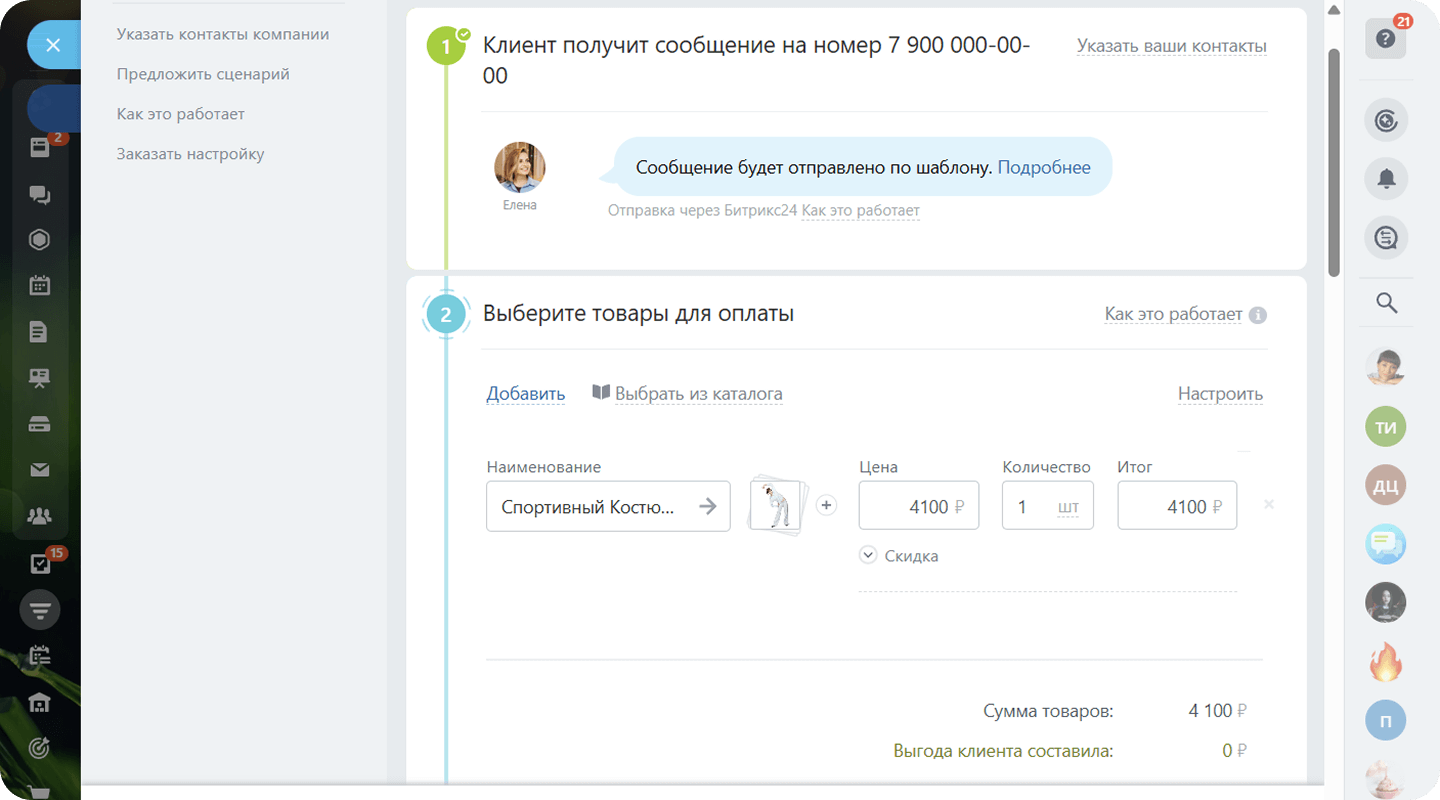Screen dimensions: 1440x800
Task: Open tasks checkmark icon with badge 15
Action: [40, 564]
